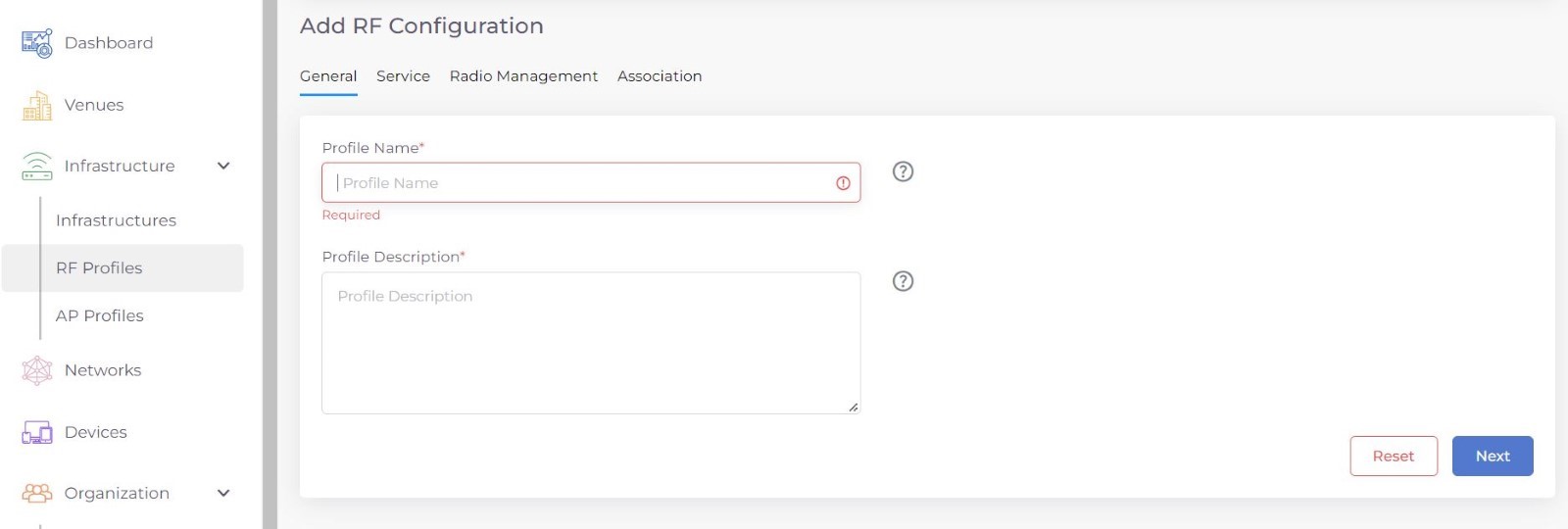Viewport: 1568px width, 529px height.
Task: Click the Next button
Action: (1492, 457)
